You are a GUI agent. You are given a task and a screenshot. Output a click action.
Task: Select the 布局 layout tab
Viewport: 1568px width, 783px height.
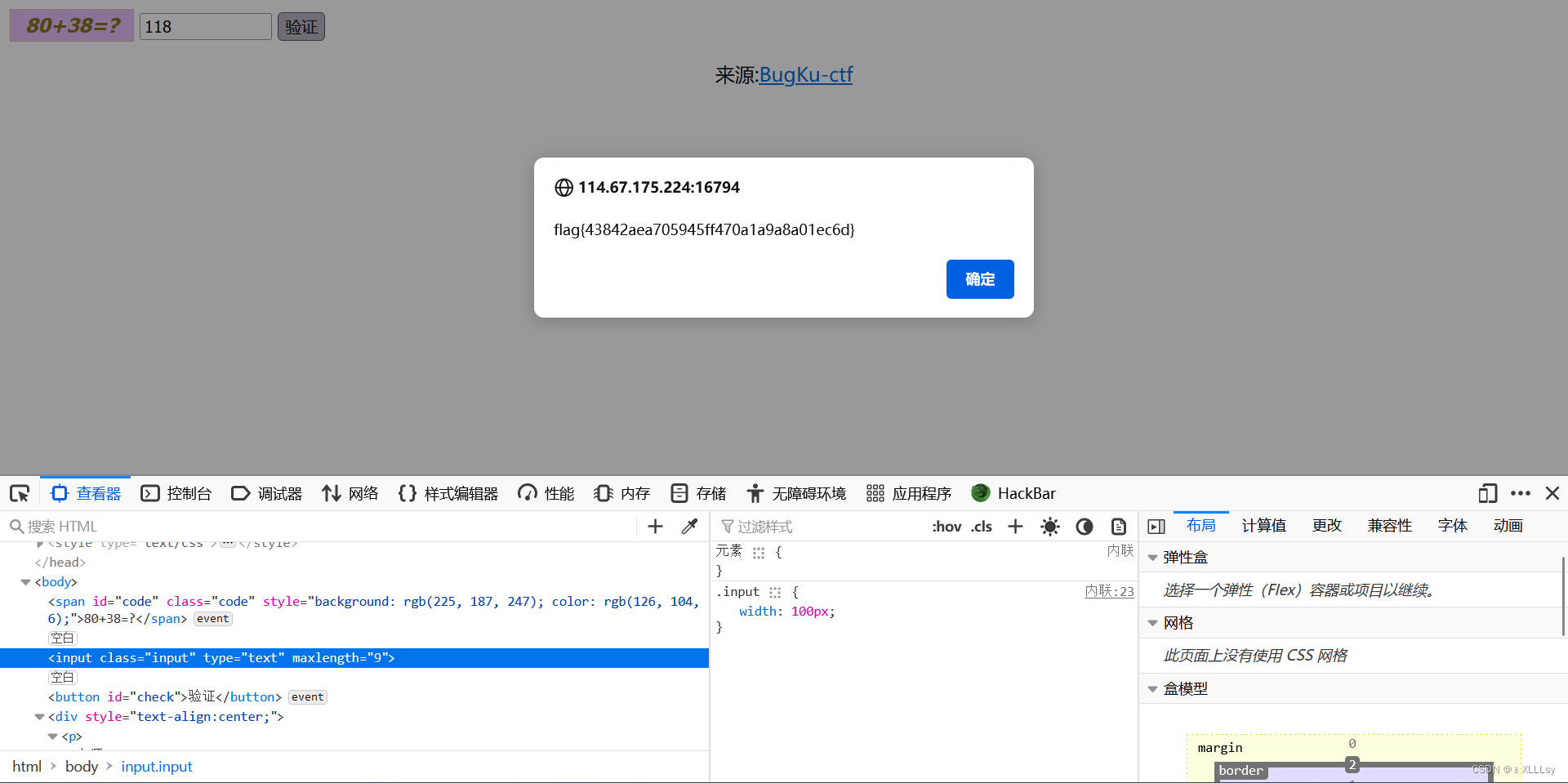tap(1200, 525)
